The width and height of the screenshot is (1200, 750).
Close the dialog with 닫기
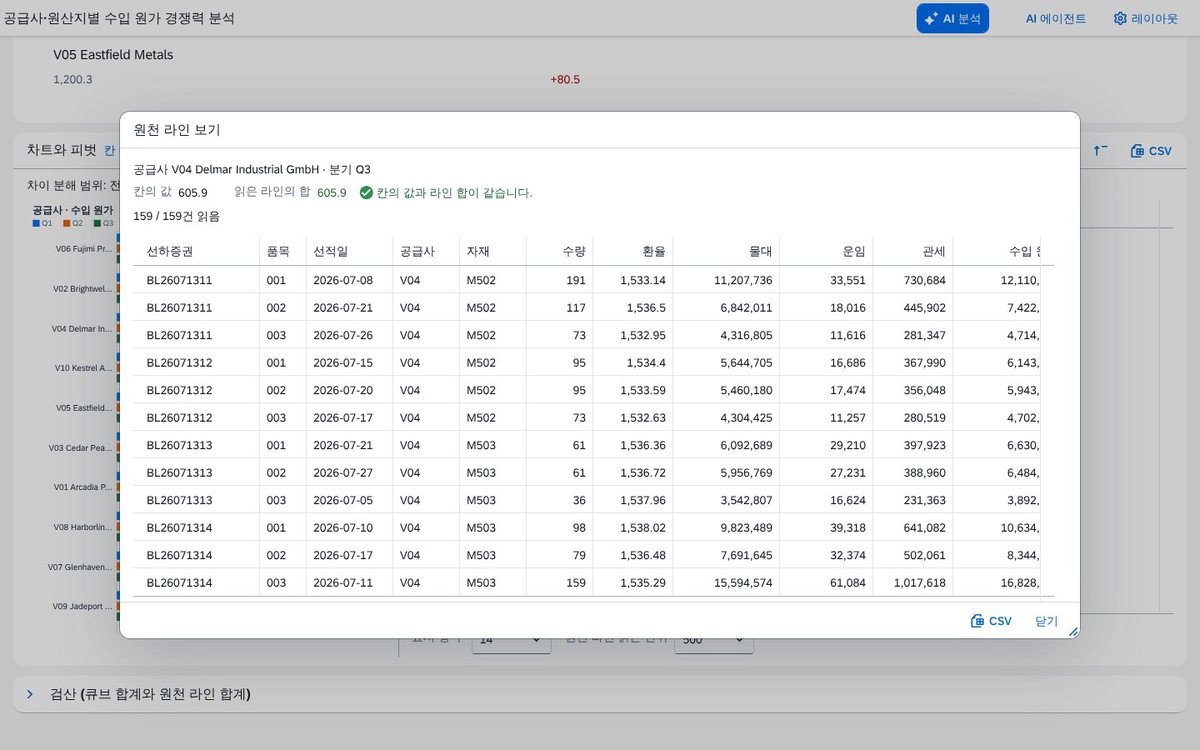(1046, 621)
